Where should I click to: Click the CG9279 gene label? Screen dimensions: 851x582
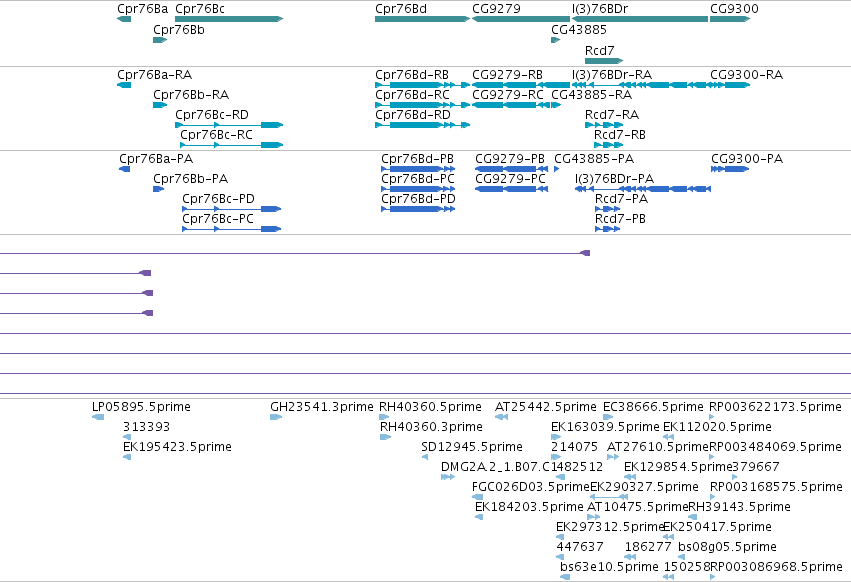[496, 9]
